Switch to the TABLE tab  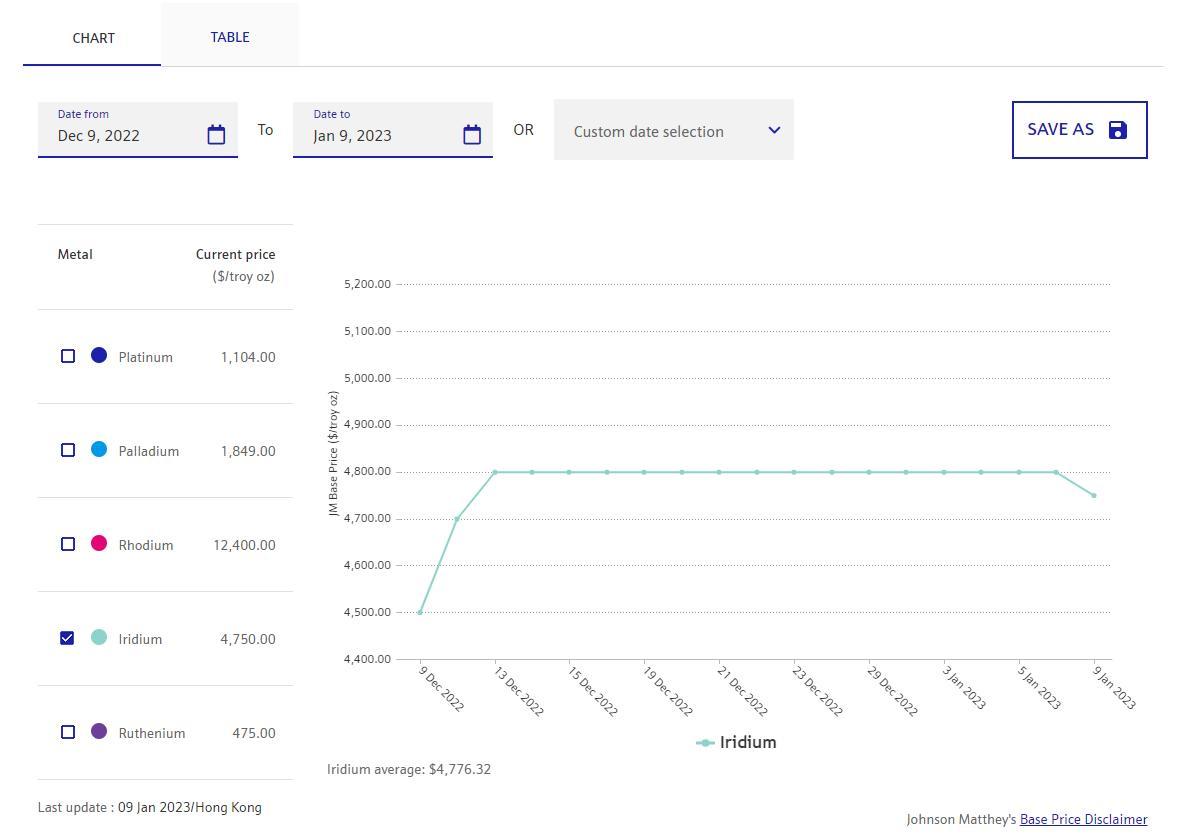pos(230,37)
